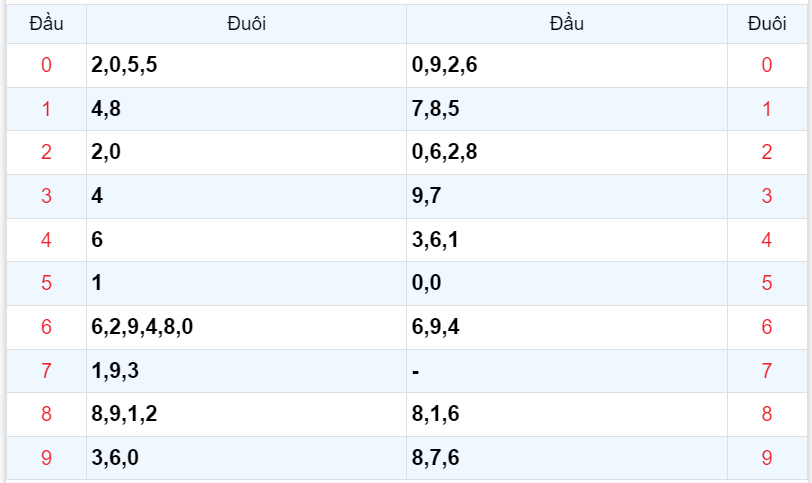Click the wide "Đầu" header in third column
Viewport: 812px width, 483px height.
tap(566, 23)
